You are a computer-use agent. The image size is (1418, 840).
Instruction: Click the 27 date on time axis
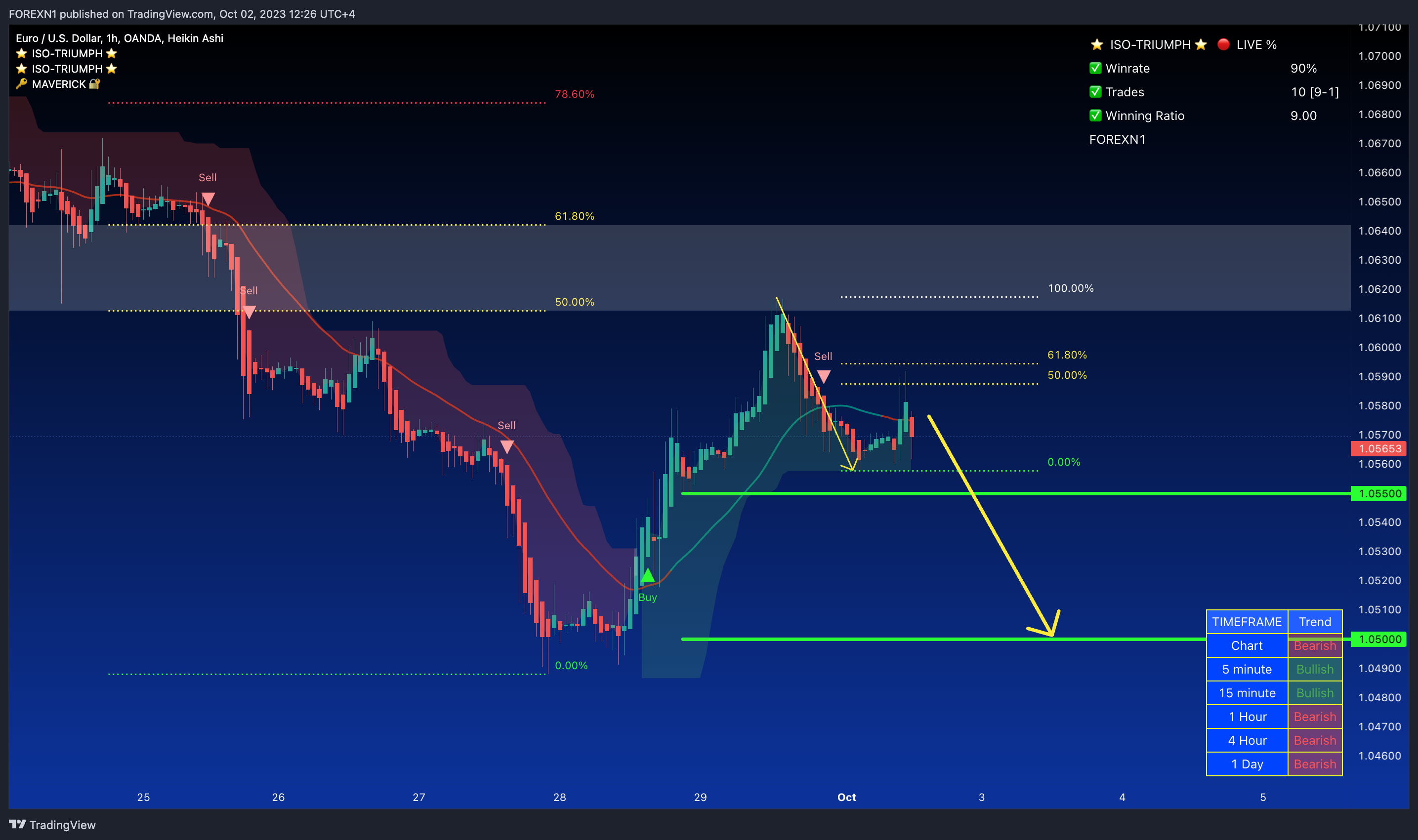point(418,797)
